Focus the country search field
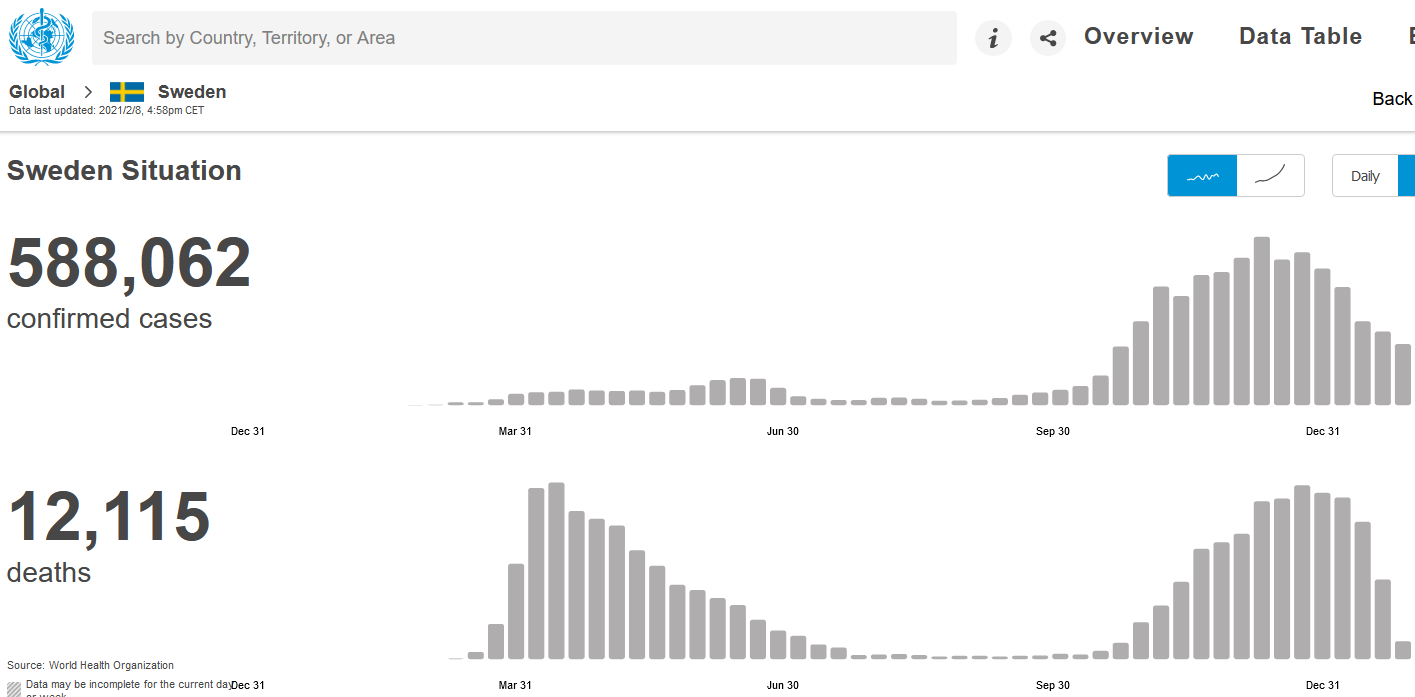Viewport: 1415px width, 697px height. (x=524, y=38)
